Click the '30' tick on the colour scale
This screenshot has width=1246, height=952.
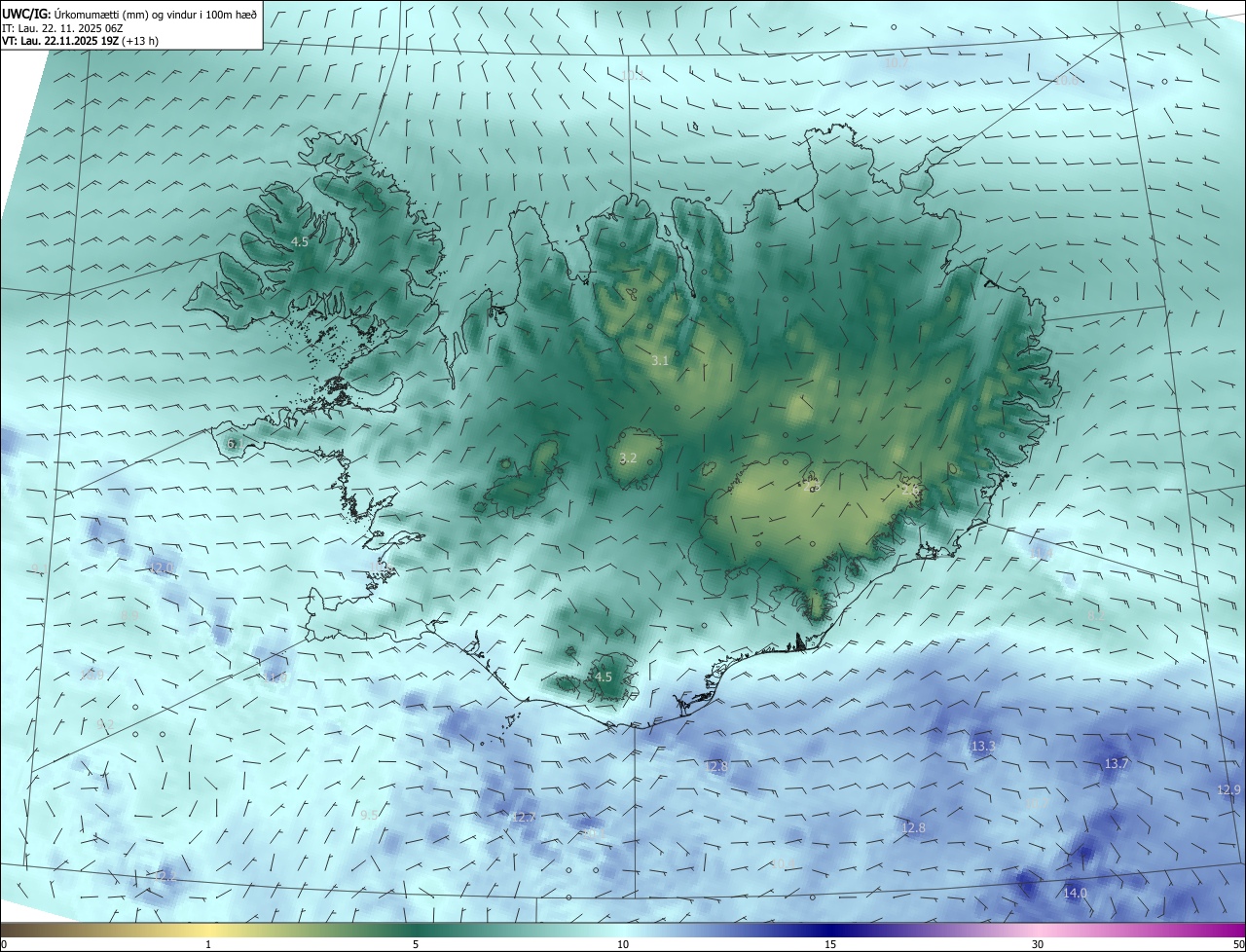[x=1038, y=944]
